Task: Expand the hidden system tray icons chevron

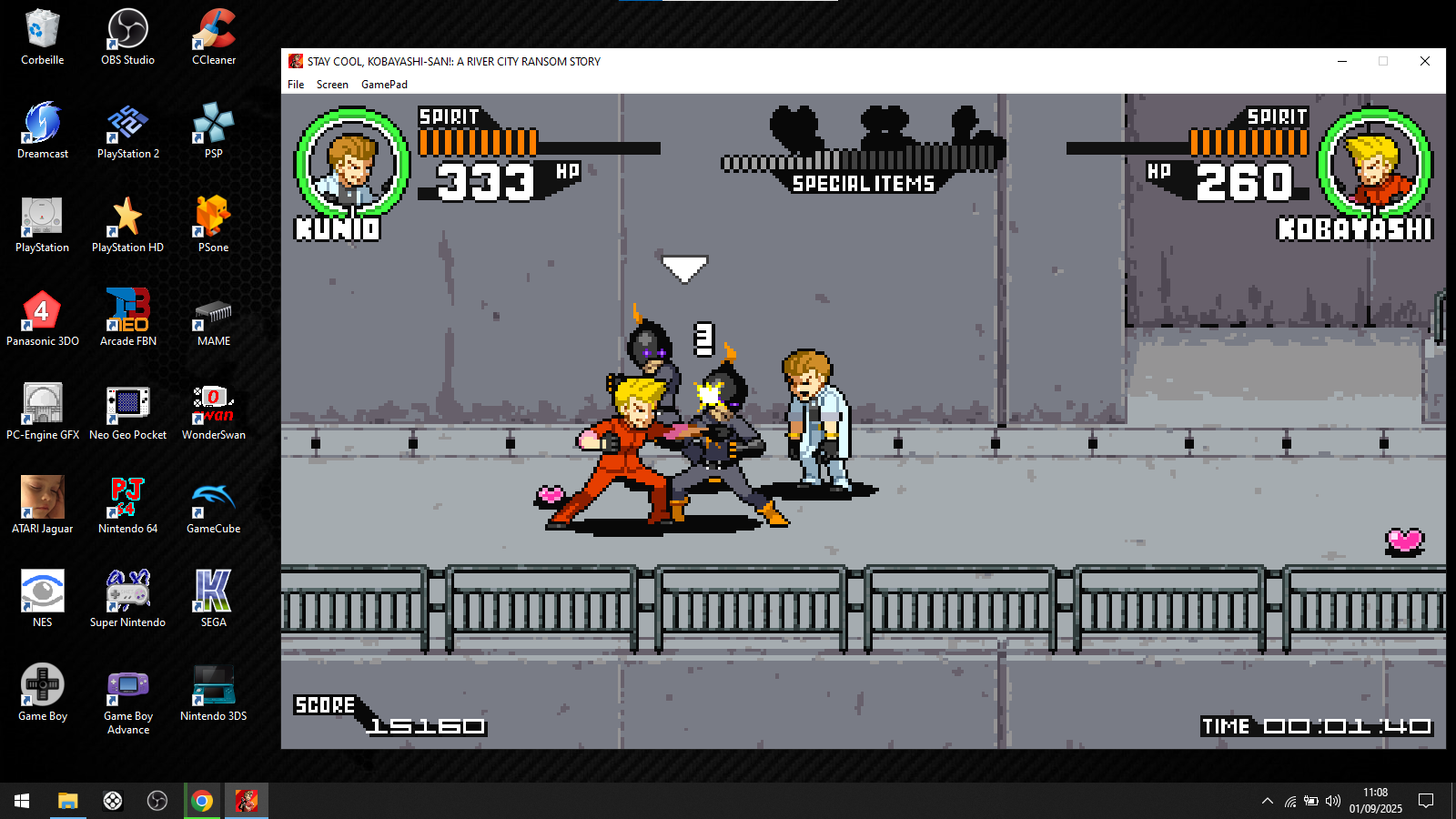Action: tap(1267, 801)
